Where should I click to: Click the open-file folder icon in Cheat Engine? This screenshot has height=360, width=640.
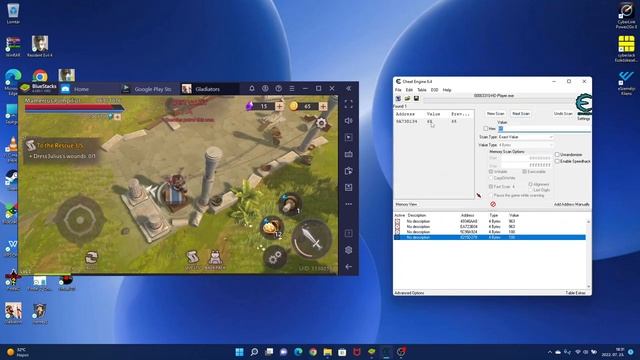click(x=407, y=98)
